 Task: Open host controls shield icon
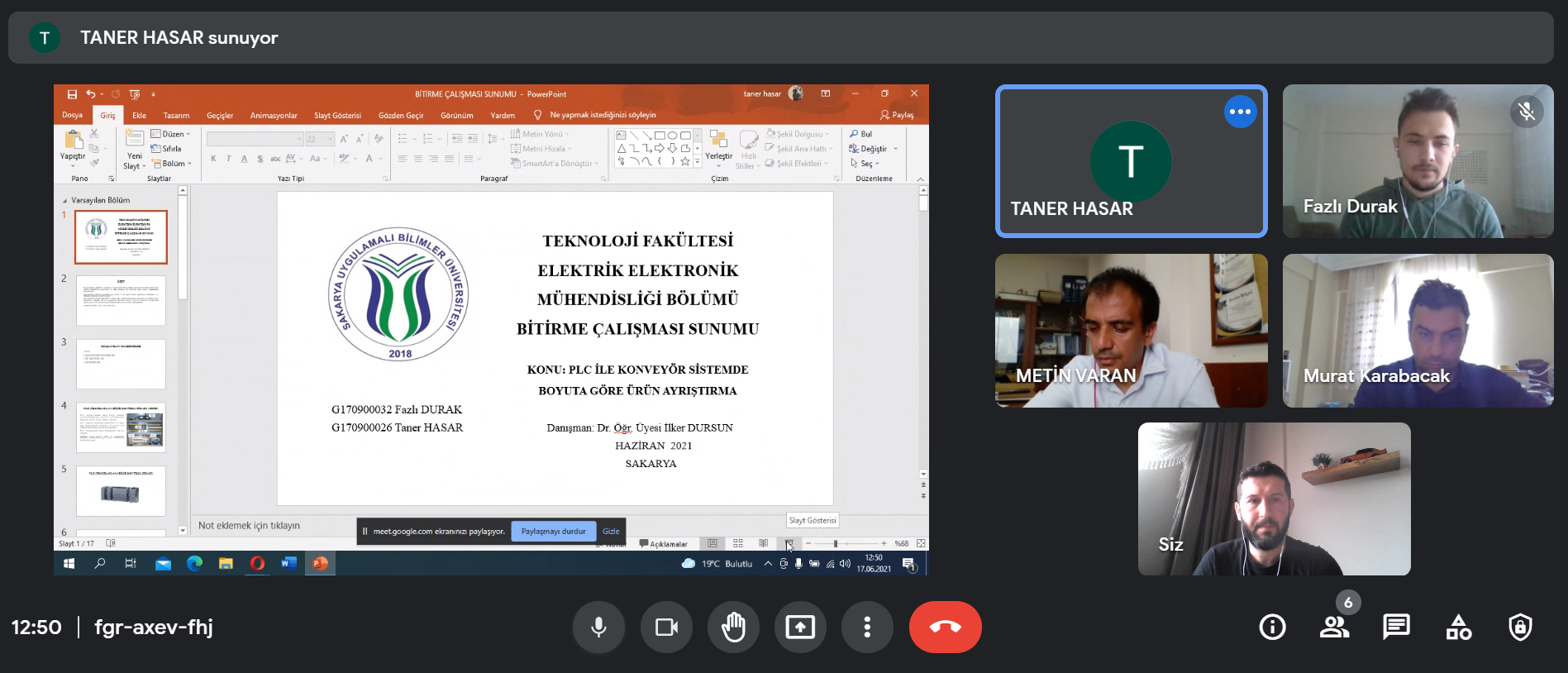point(1520,628)
